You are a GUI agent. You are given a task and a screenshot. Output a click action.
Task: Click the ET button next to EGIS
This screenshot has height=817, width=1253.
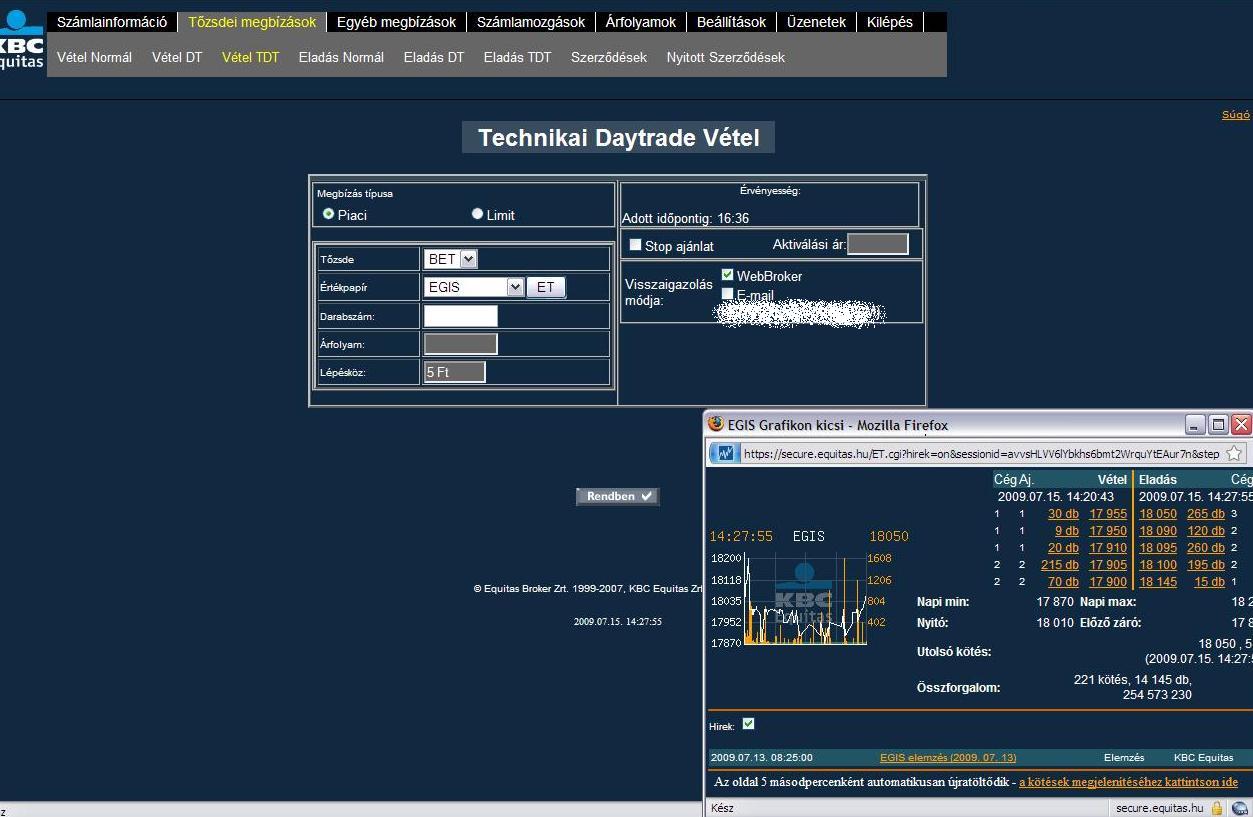point(546,287)
